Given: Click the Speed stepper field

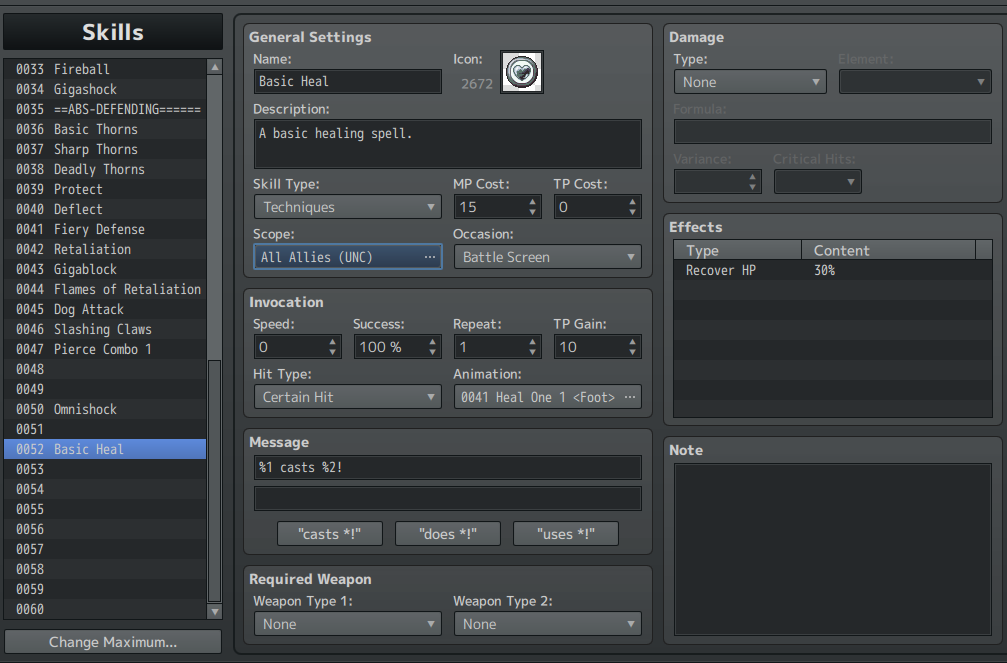Looking at the screenshot, I should pyautogui.click(x=297, y=347).
